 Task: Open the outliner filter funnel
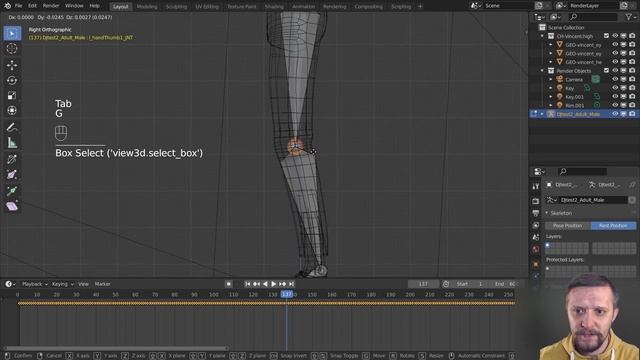628,17
